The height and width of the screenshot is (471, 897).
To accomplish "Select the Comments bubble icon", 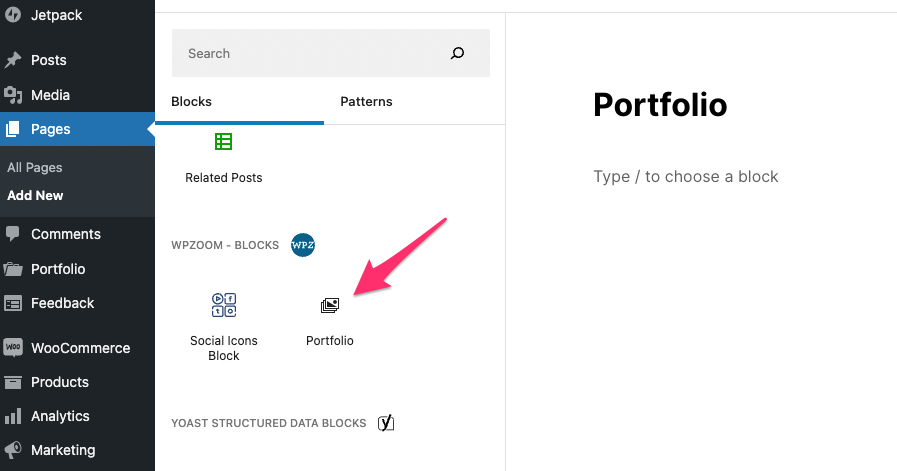I will (13, 234).
